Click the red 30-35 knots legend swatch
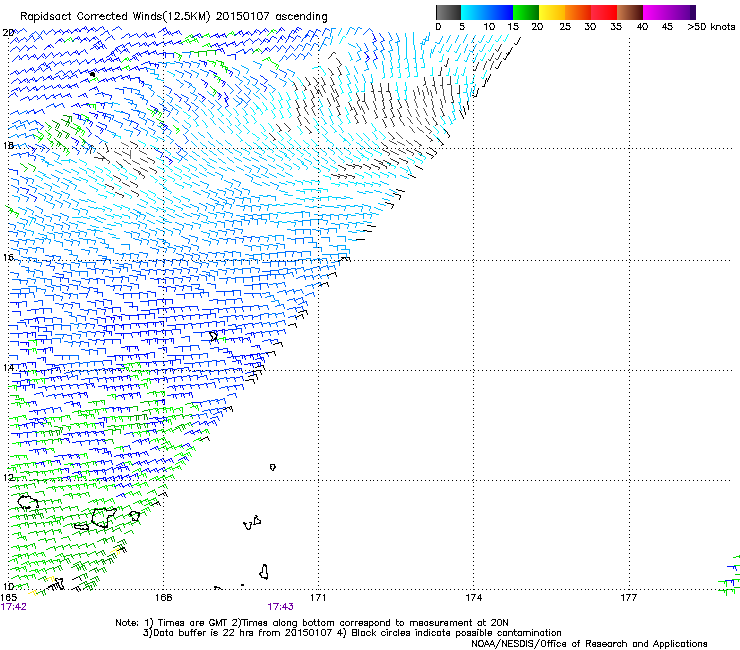Image resolution: width=740 pixels, height=650 pixels. point(604,12)
